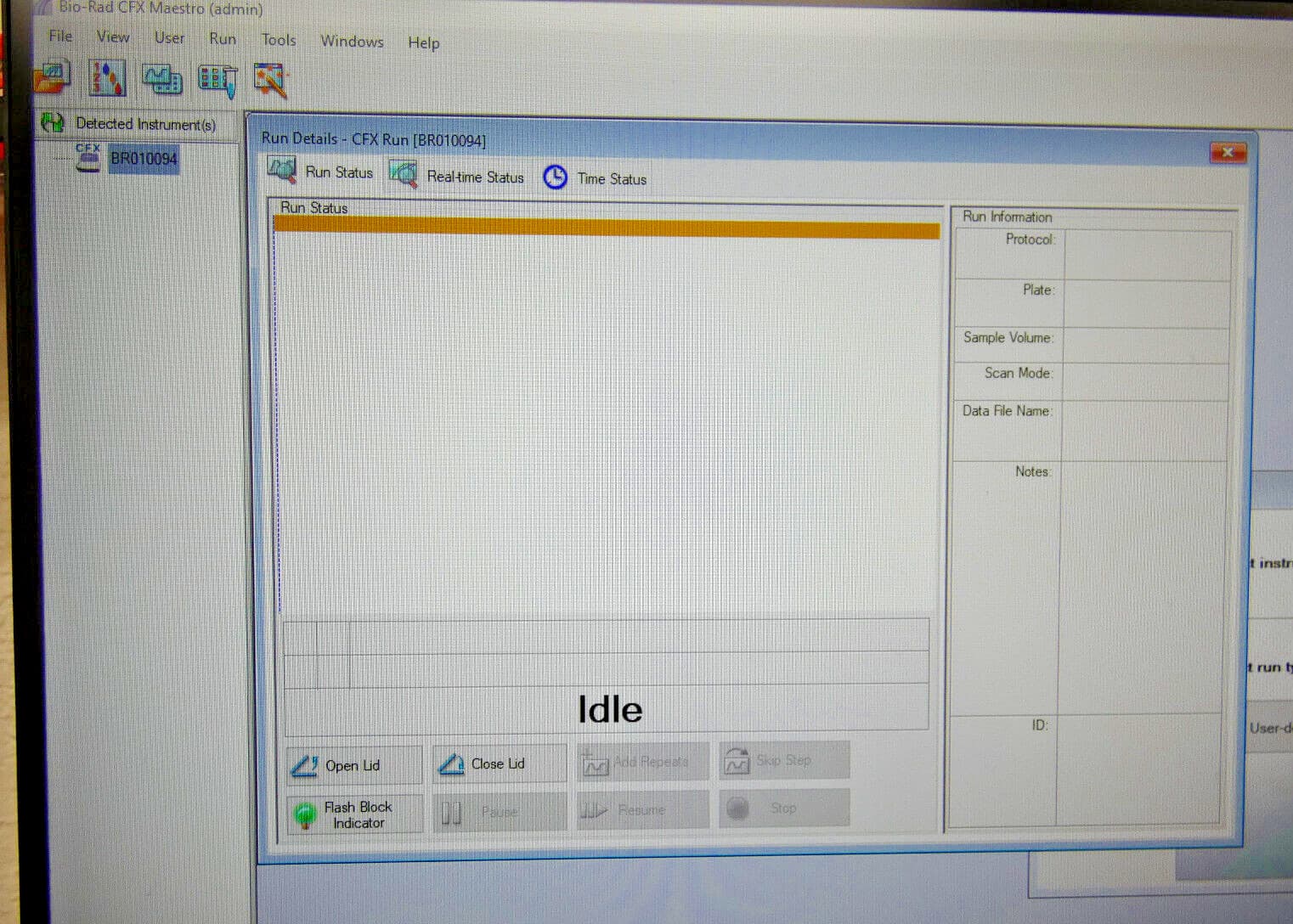Open the Run menu
Viewport: 1293px width, 924px height.
222,38
